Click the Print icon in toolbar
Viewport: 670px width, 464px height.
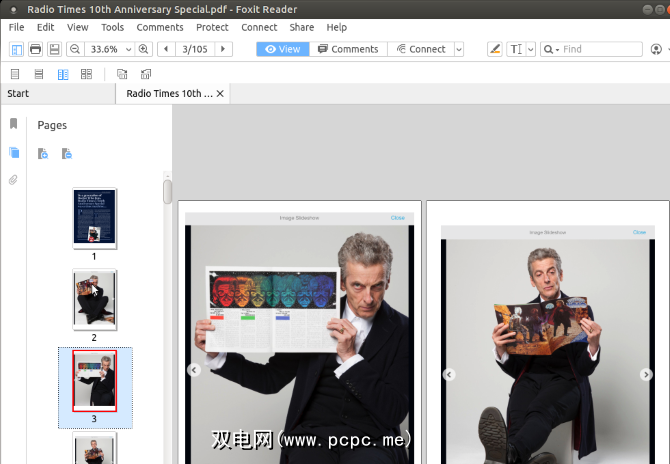36,49
